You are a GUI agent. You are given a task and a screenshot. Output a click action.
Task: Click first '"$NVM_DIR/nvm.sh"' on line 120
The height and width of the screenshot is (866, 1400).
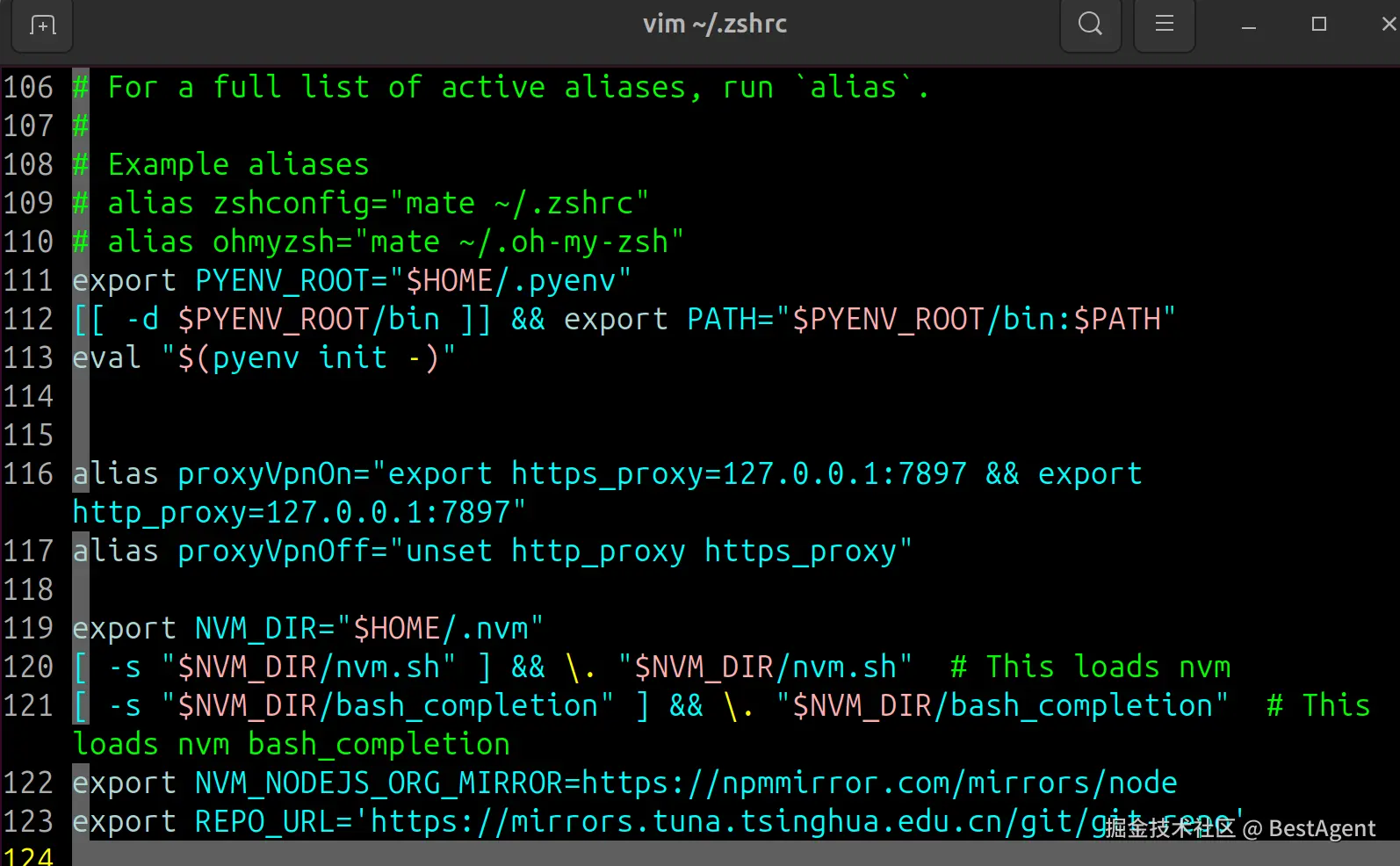(308, 667)
